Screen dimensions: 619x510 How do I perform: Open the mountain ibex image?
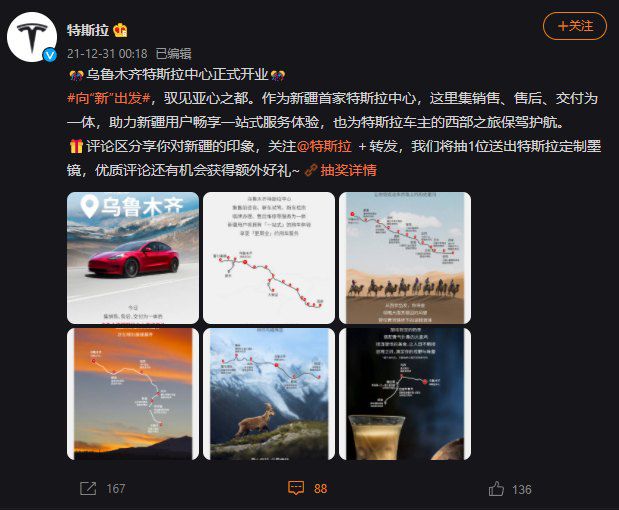tap(269, 394)
